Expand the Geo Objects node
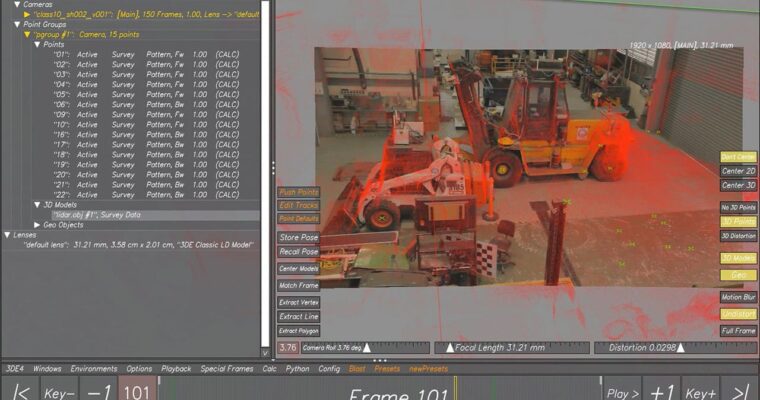Image resolution: width=760 pixels, height=400 pixels. [x=38, y=225]
